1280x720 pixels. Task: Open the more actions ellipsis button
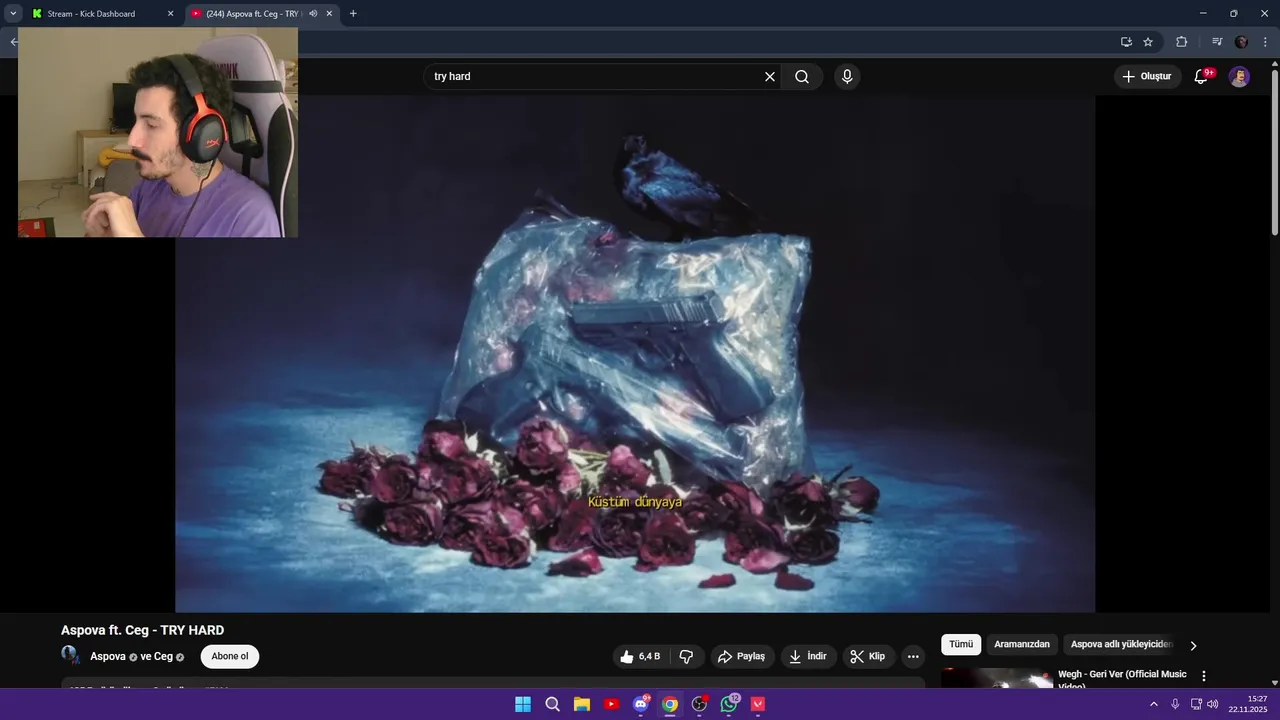[x=913, y=657]
